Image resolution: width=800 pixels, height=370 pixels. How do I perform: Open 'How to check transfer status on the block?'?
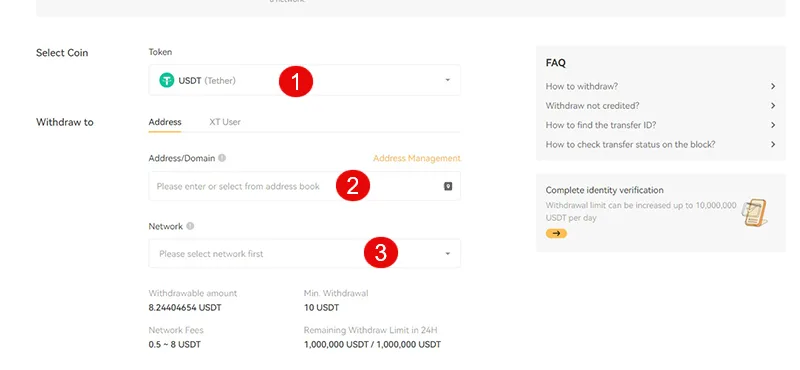[x=631, y=144]
